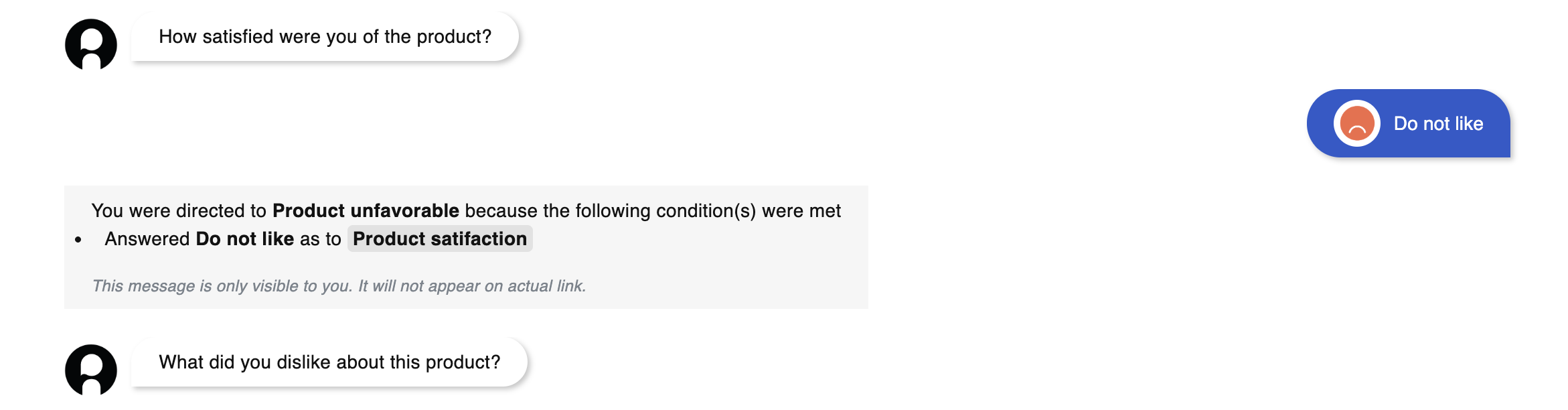Click the word "product?" in the first question
The width and height of the screenshot is (1568, 410).
point(454,37)
